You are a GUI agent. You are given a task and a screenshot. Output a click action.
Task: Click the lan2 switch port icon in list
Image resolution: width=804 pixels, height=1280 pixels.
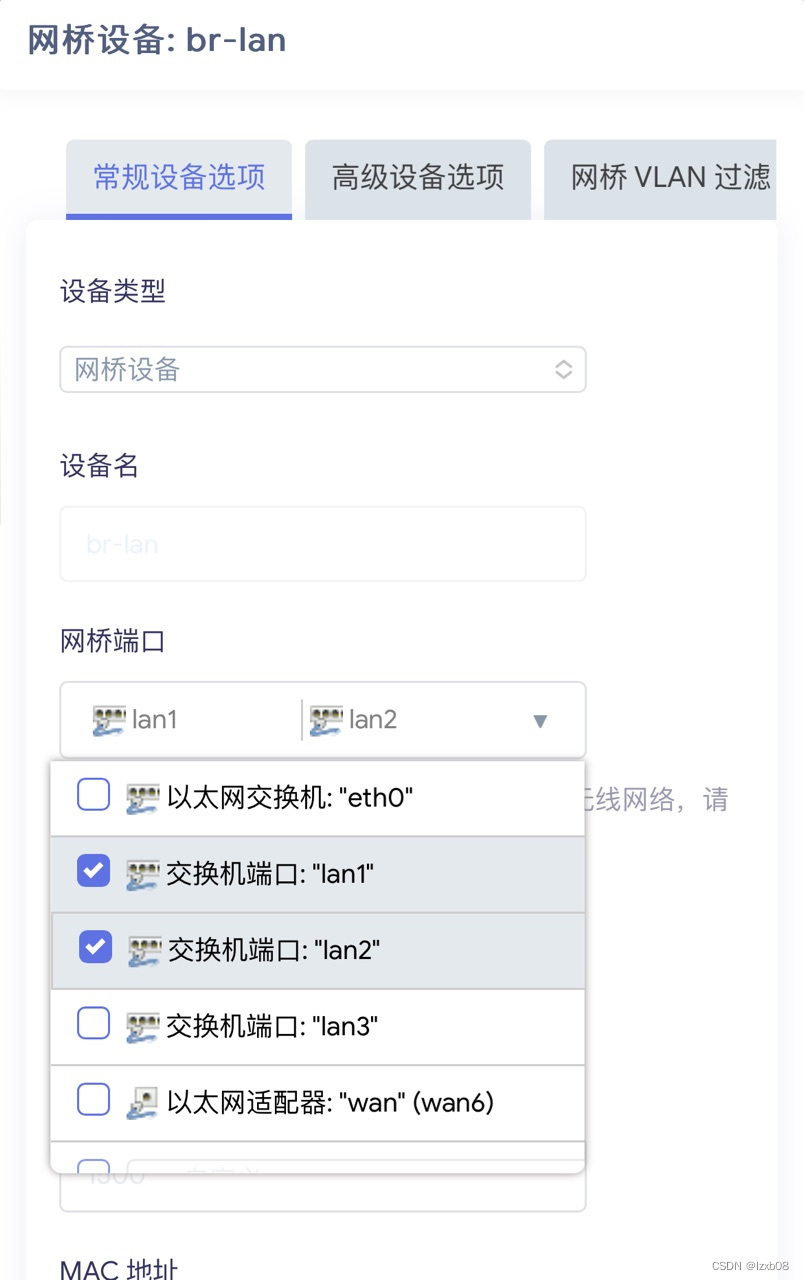pyautogui.click(x=145, y=951)
